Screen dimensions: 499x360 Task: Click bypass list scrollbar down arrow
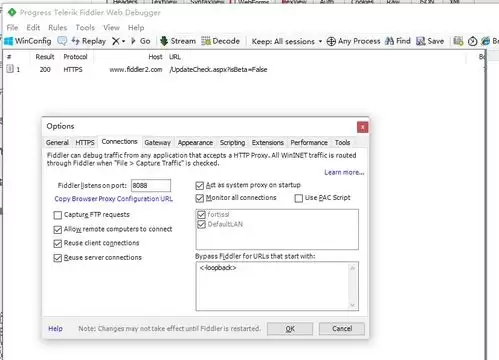353,305
